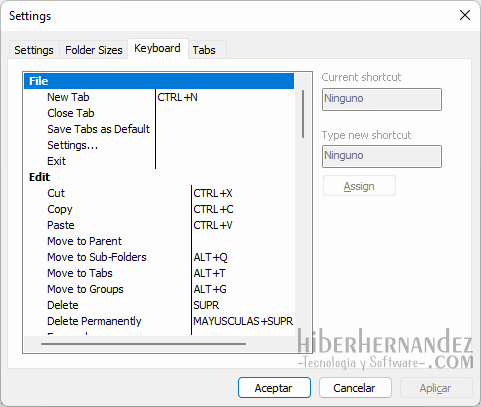This screenshot has height=407, width=481.
Task: Select the Keyboard tab
Action: coord(158,49)
